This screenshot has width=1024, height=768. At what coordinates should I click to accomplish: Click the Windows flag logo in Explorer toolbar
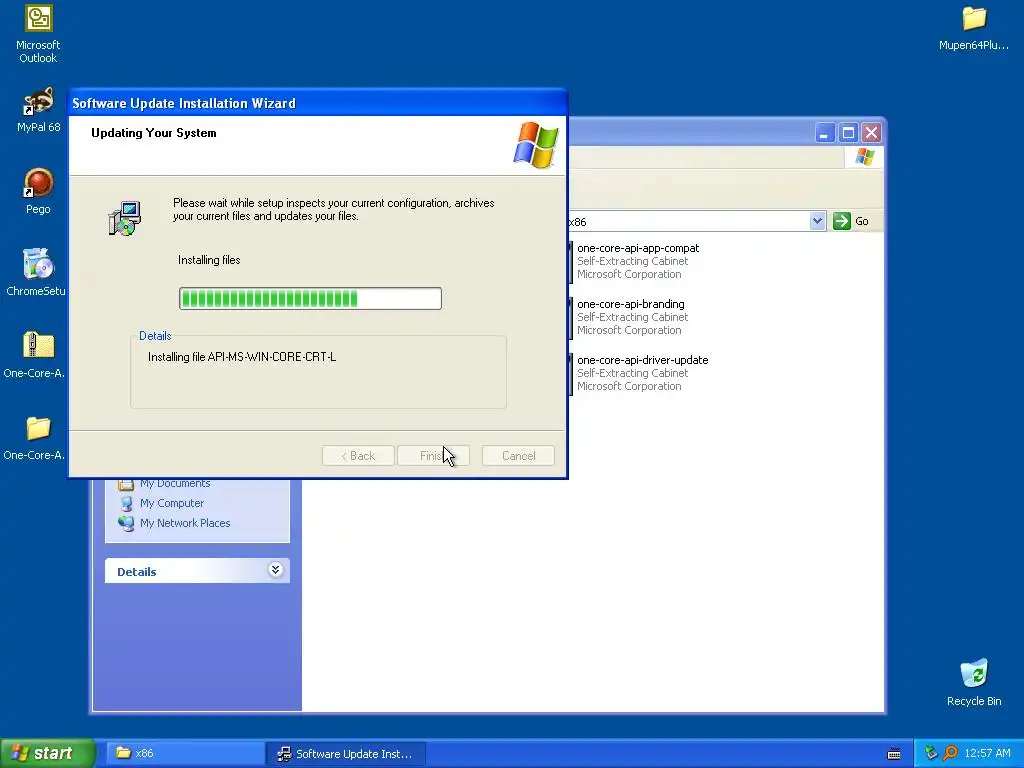865,157
